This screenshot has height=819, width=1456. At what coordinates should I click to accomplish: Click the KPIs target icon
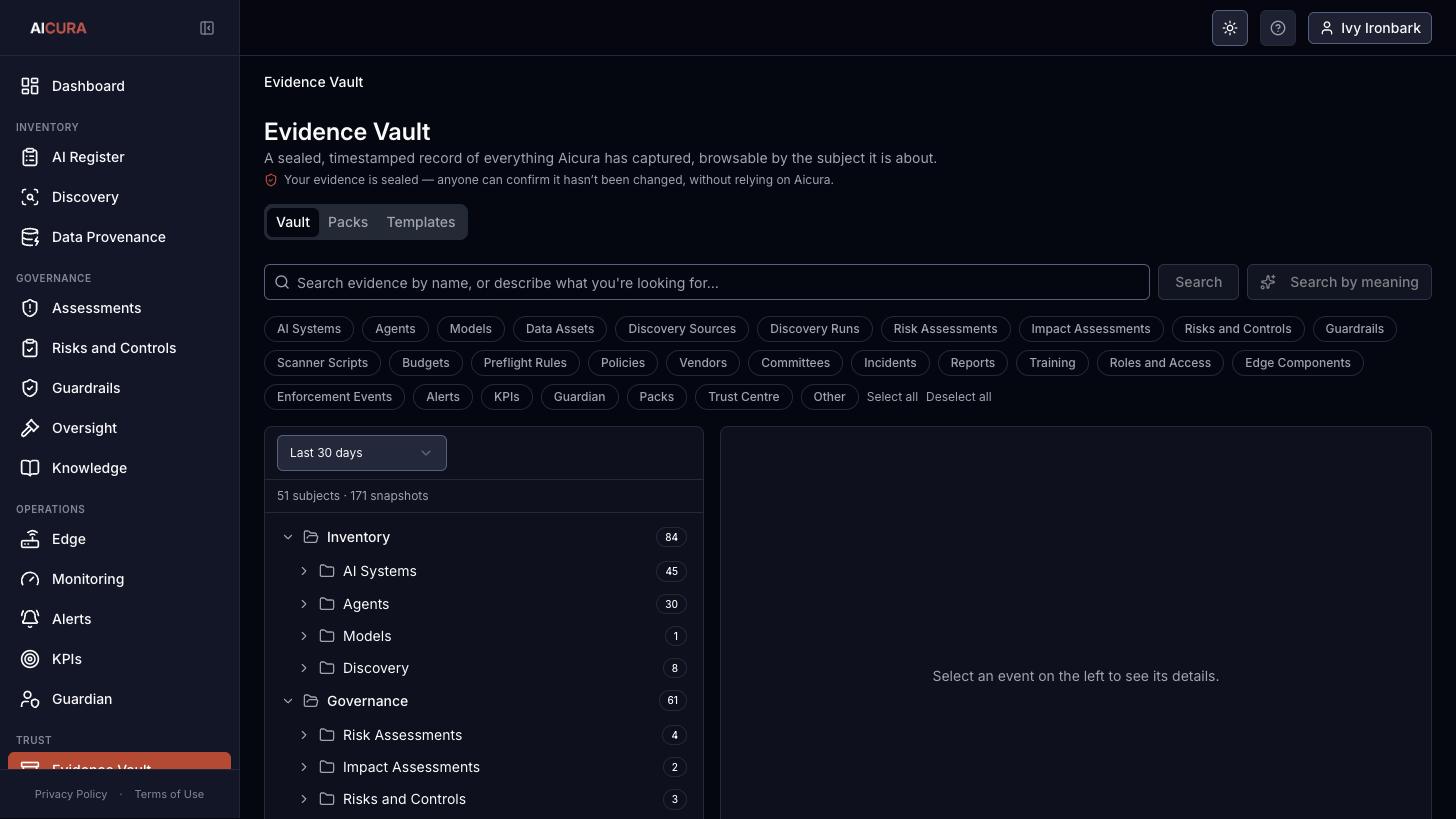click(x=30, y=659)
